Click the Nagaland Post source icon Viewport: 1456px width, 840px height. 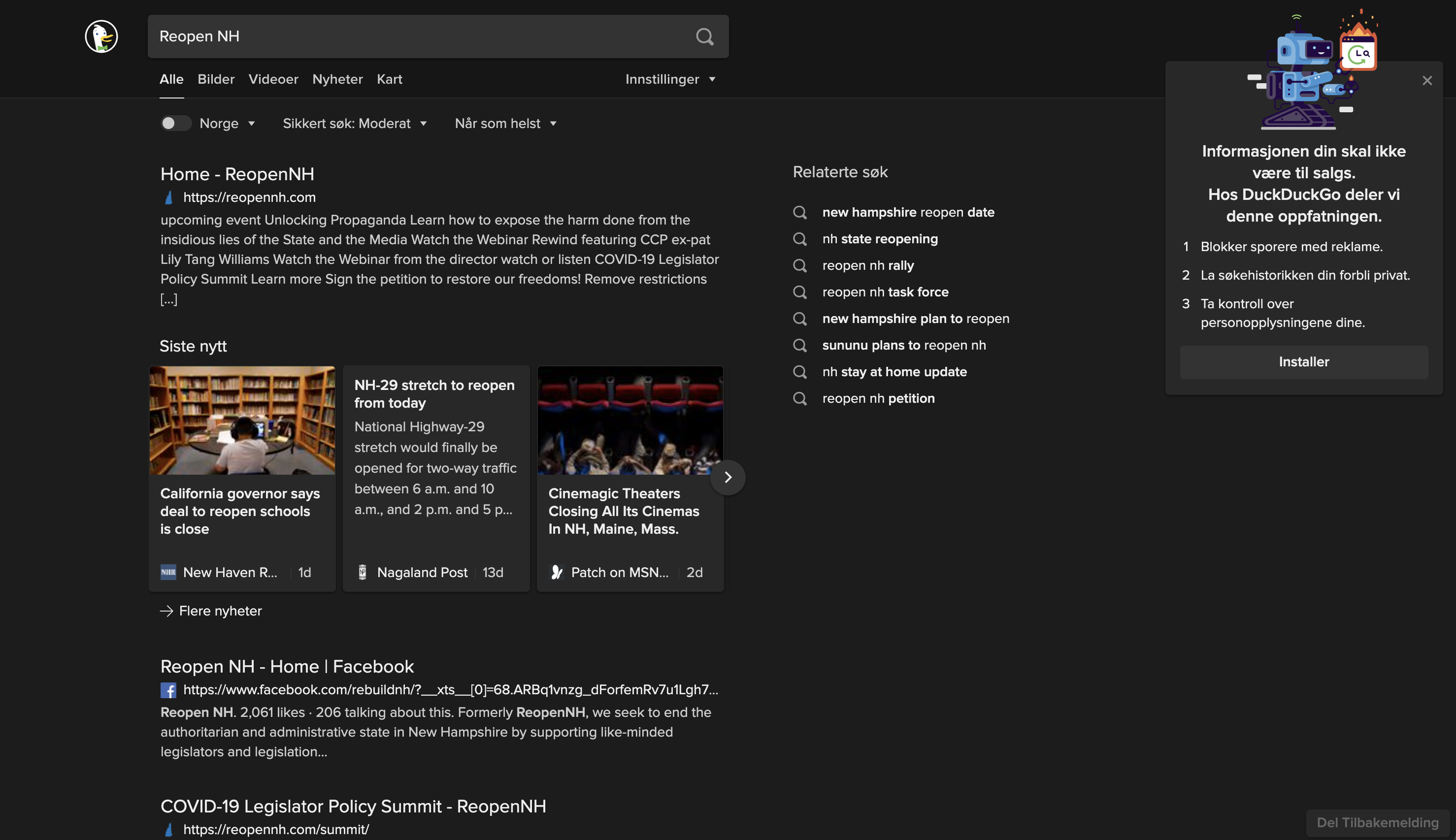click(x=363, y=572)
